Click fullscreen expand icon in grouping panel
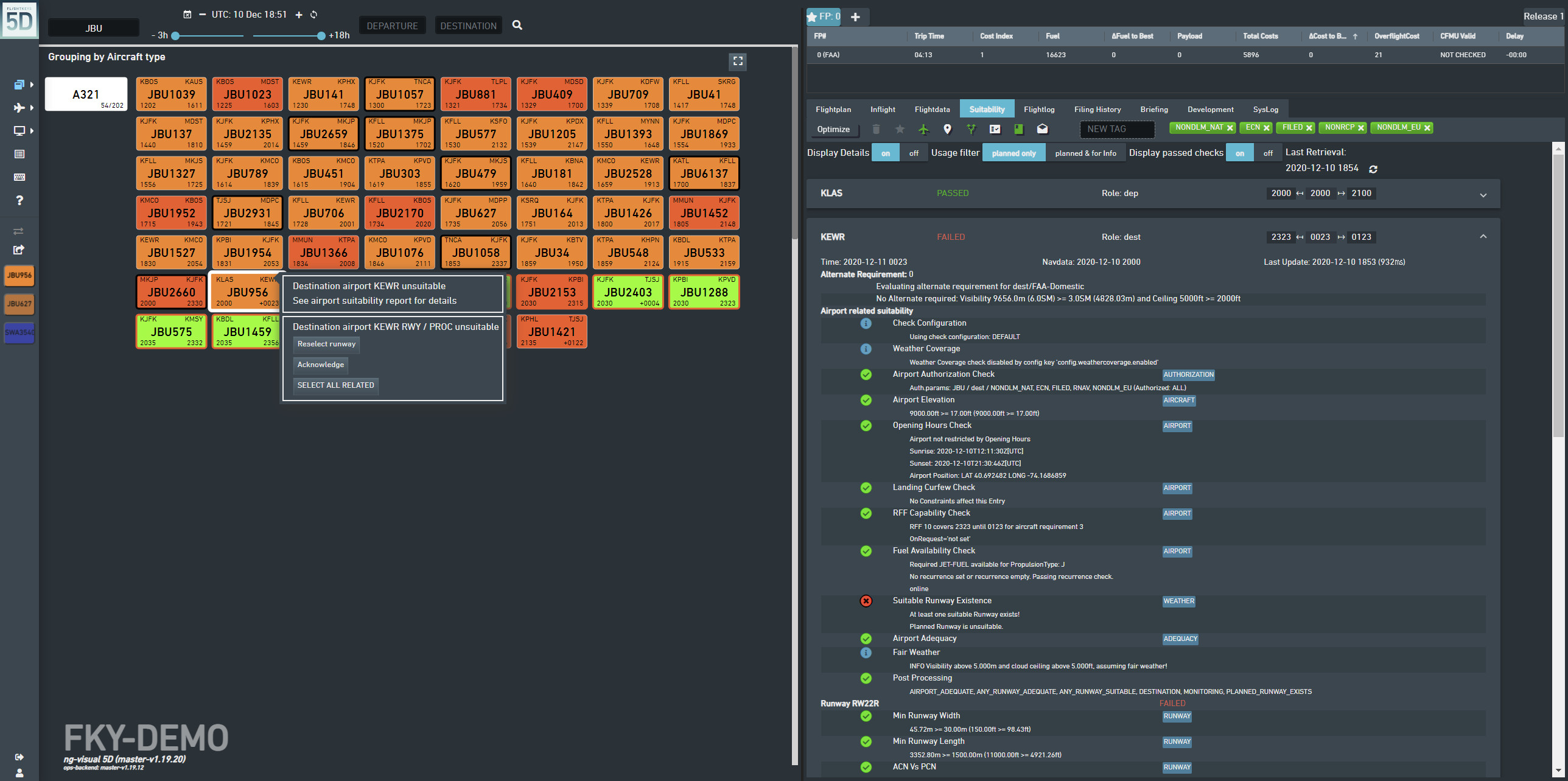 (738, 61)
